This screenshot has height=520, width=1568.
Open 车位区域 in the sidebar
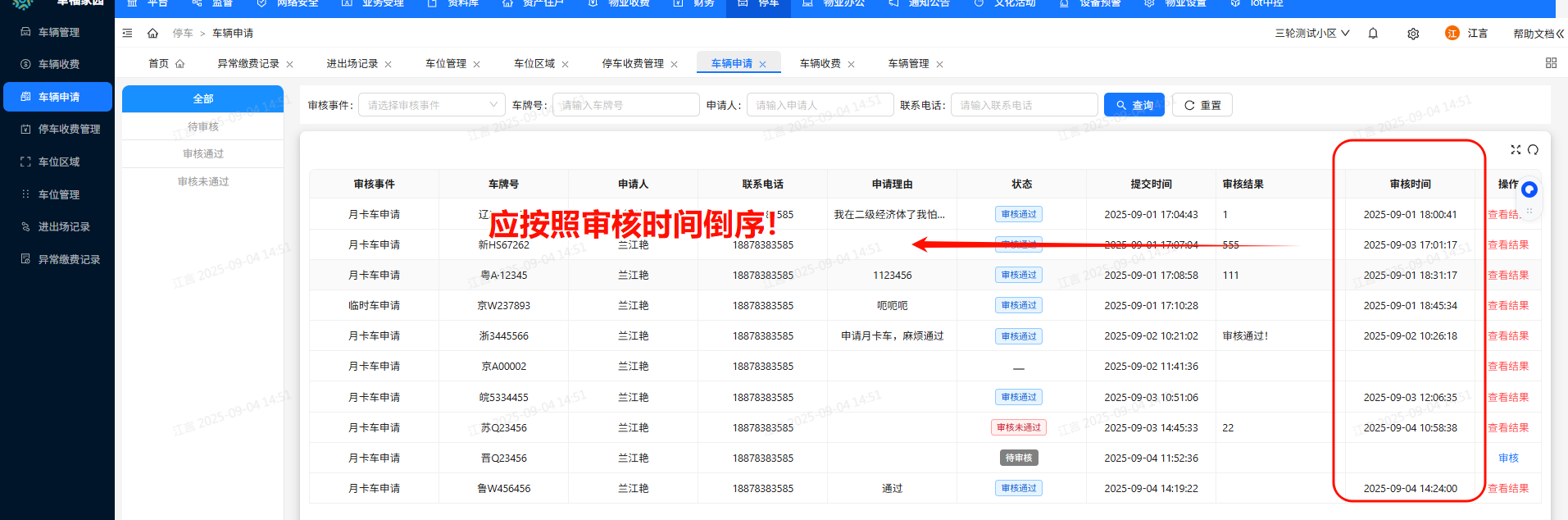pos(57,162)
